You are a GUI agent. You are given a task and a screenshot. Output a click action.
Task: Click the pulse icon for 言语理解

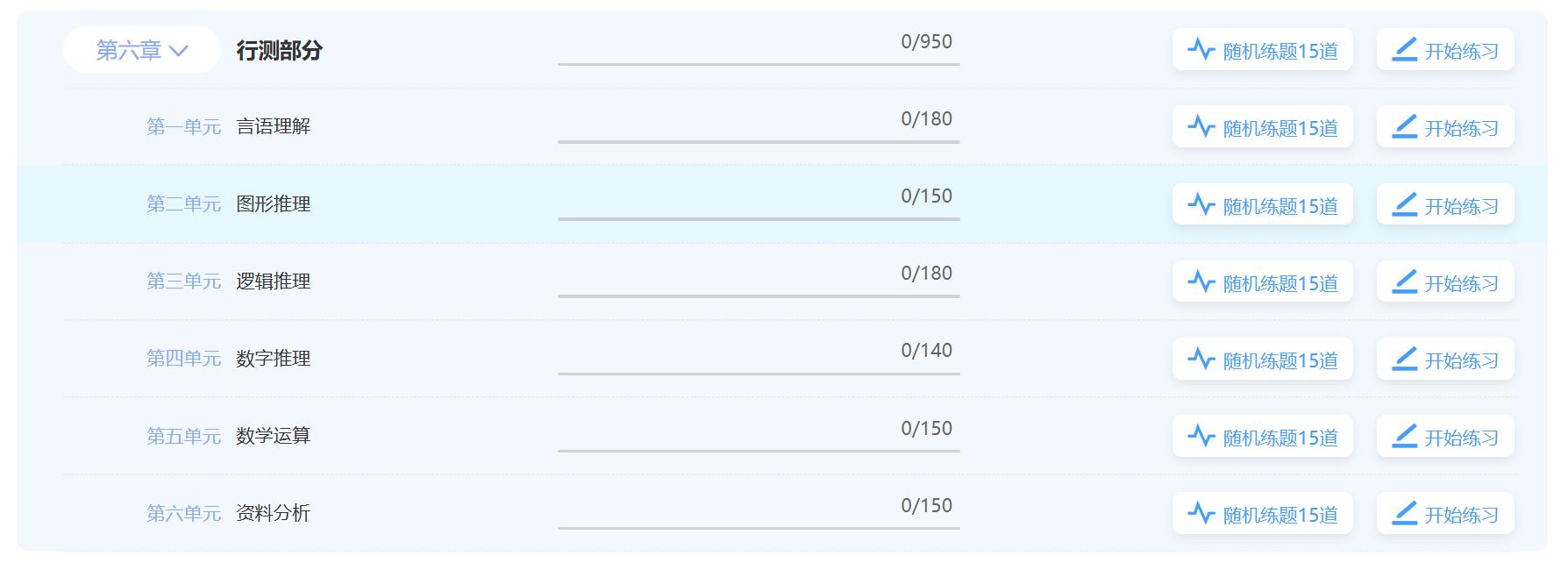(x=1201, y=126)
